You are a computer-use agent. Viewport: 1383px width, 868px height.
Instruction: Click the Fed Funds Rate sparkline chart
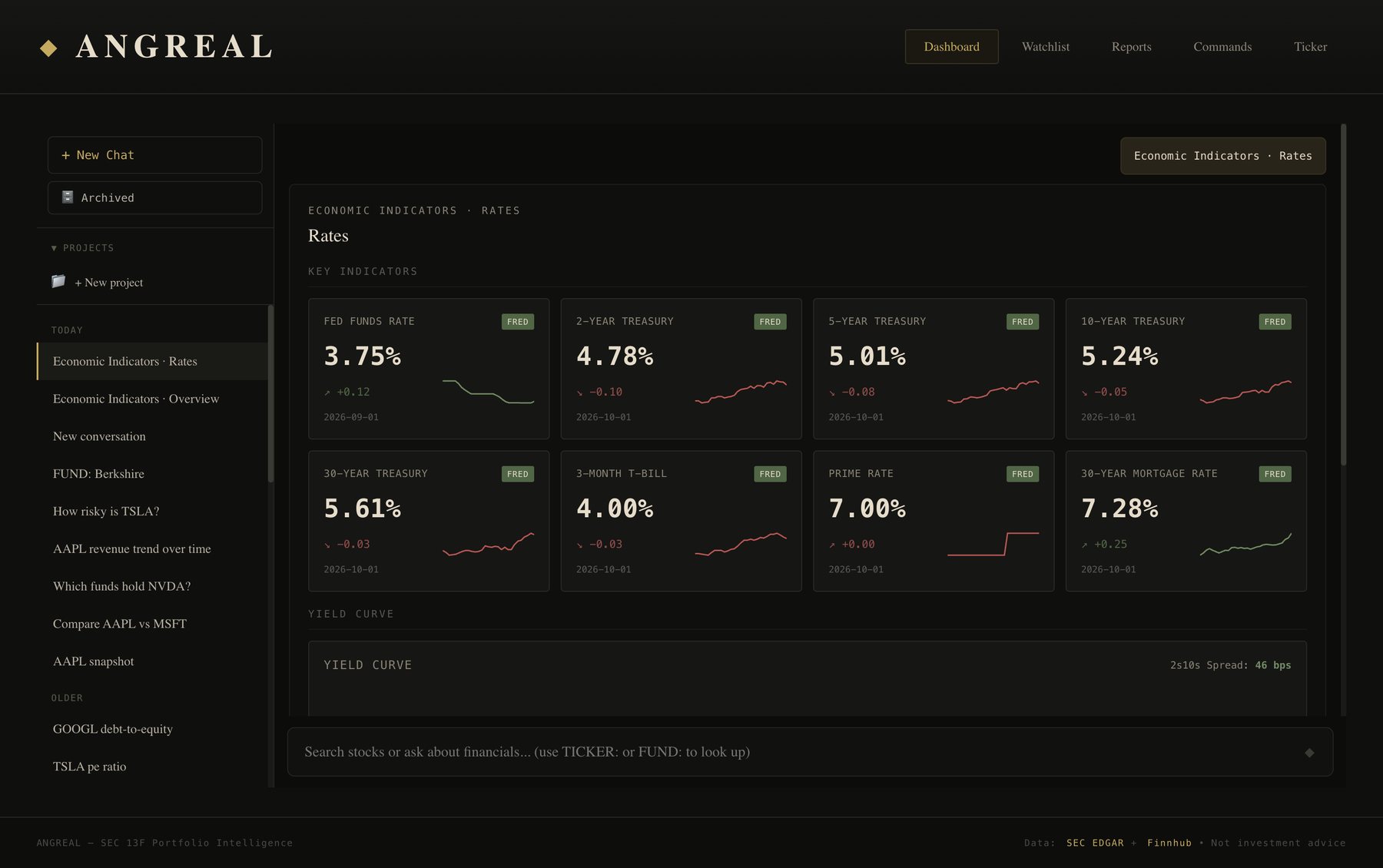(x=488, y=392)
